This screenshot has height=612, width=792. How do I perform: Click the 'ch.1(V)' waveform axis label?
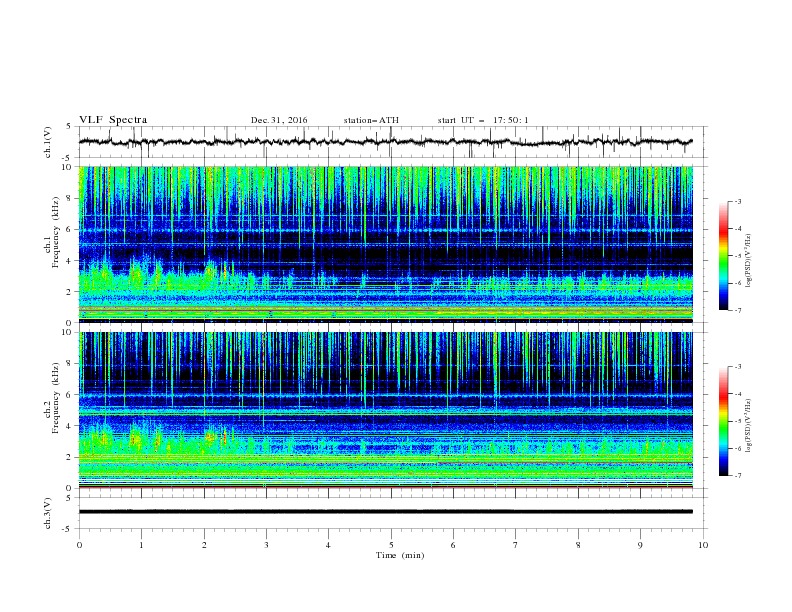pyautogui.click(x=48, y=142)
